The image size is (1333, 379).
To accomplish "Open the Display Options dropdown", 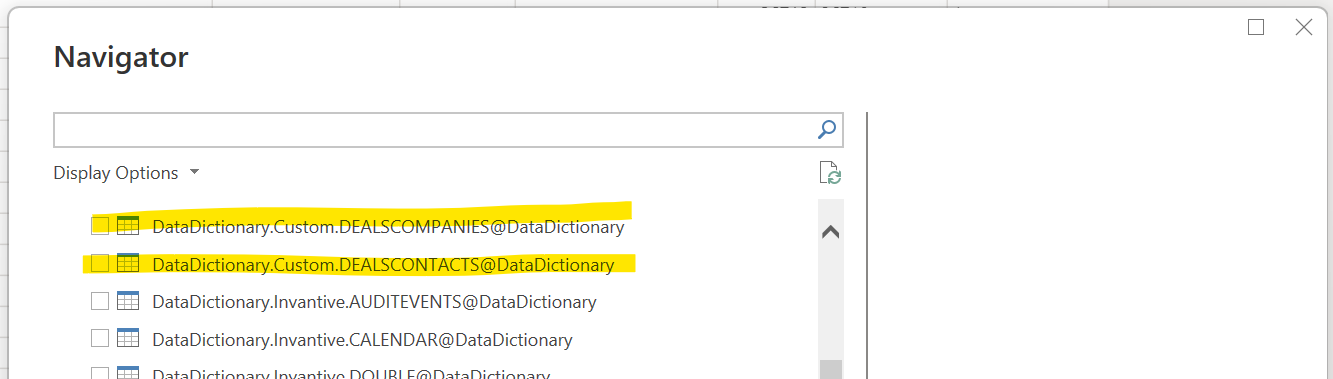I will (x=127, y=173).
